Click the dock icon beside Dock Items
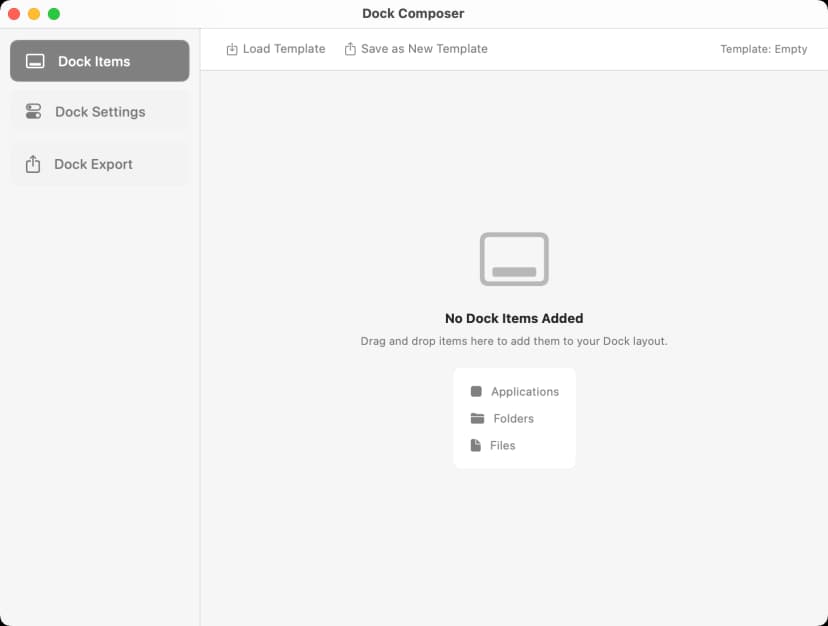828x626 pixels. click(x=35, y=62)
